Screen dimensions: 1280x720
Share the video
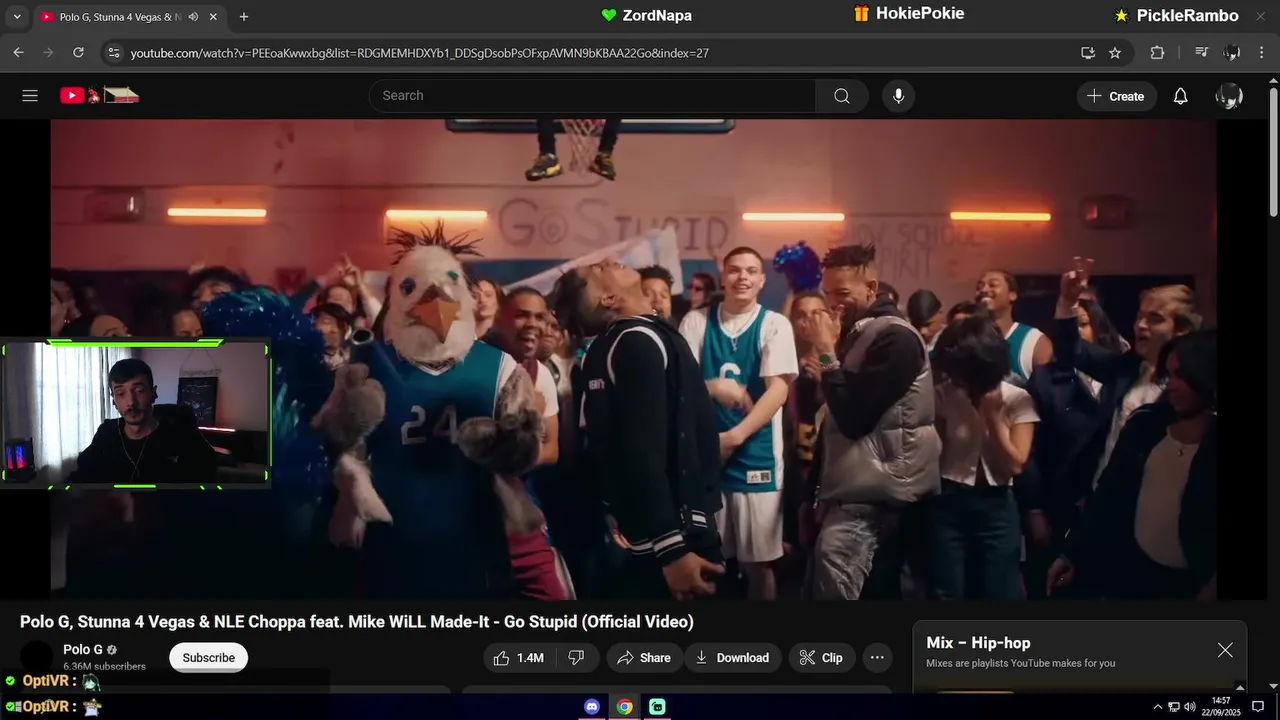click(644, 658)
